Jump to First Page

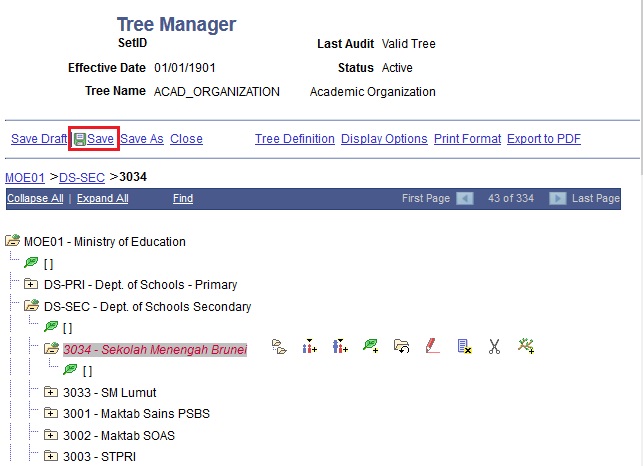pyautogui.click(x=426, y=199)
